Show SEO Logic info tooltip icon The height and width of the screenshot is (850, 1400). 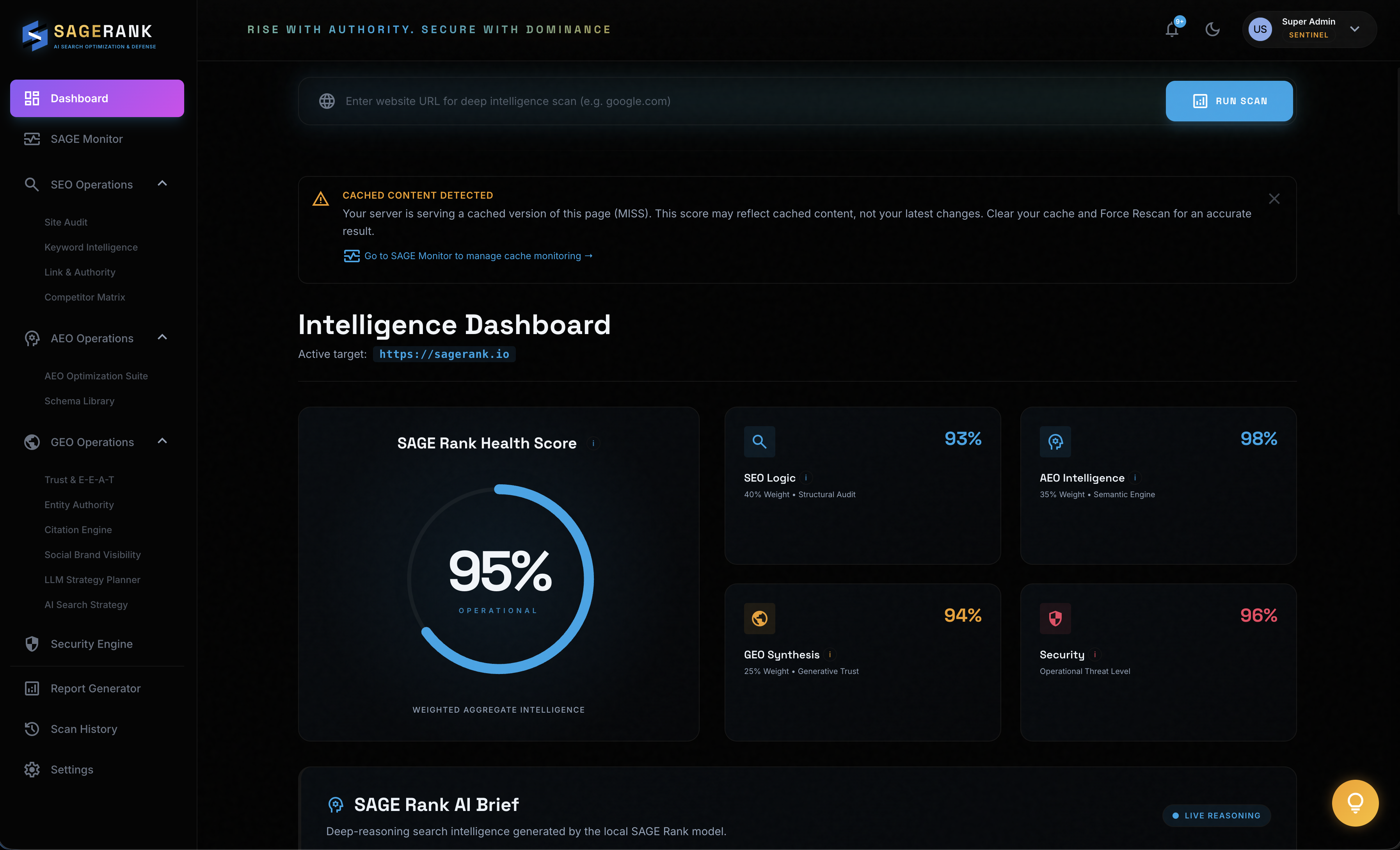[806, 478]
